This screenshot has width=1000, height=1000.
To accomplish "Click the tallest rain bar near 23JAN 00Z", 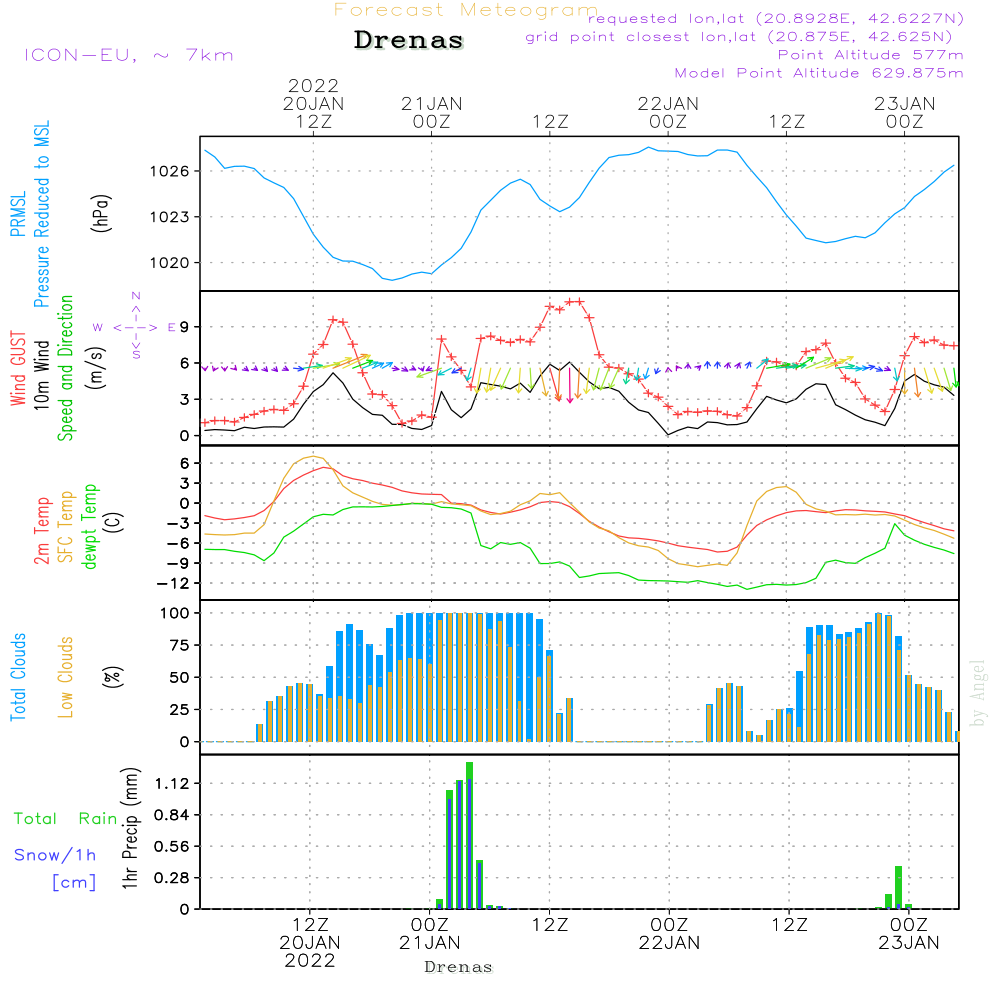I will point(899,887).
